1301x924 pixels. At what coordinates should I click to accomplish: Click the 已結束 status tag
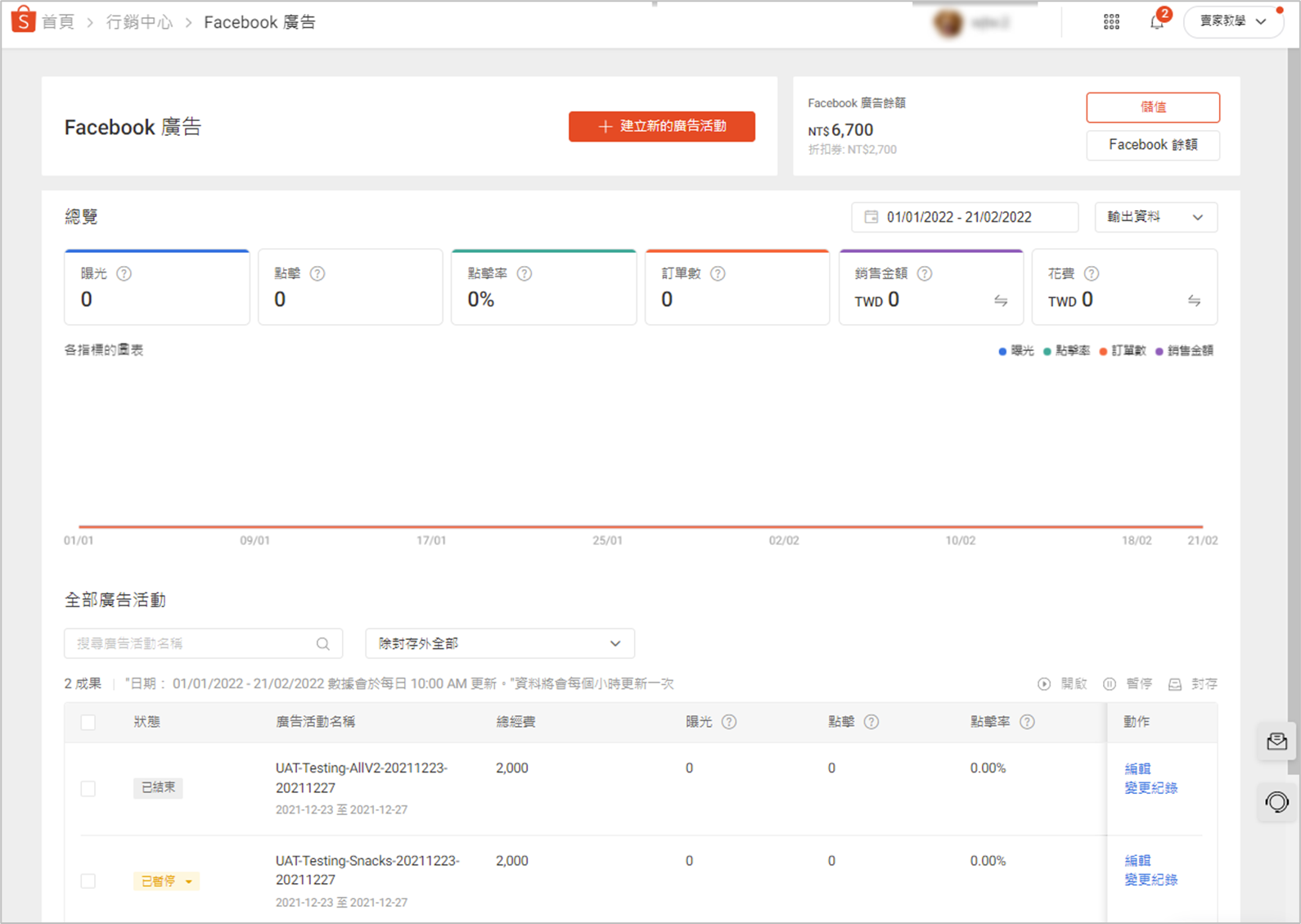coord(158,787)
